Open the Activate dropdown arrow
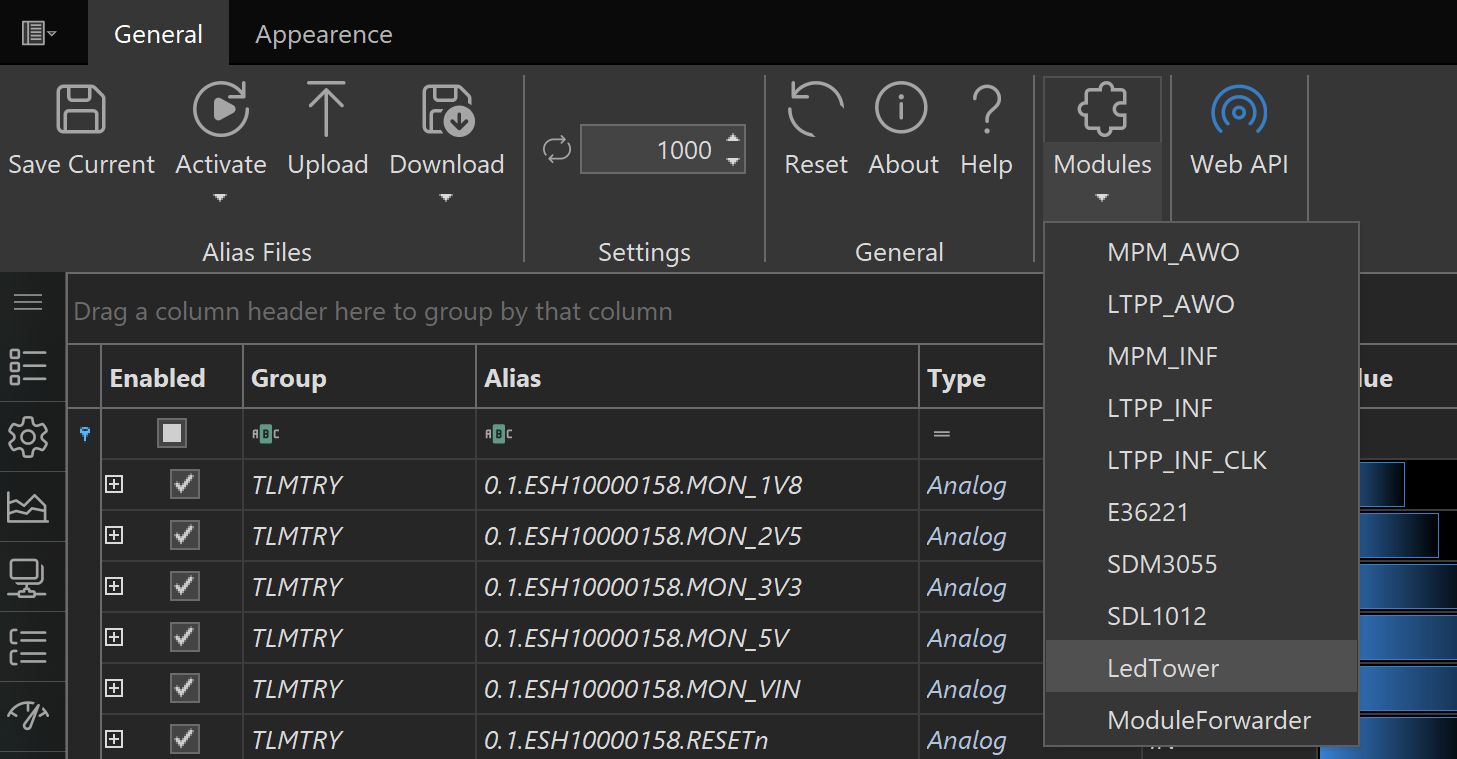Screen dimensions: 1457x759 point(220,198)
